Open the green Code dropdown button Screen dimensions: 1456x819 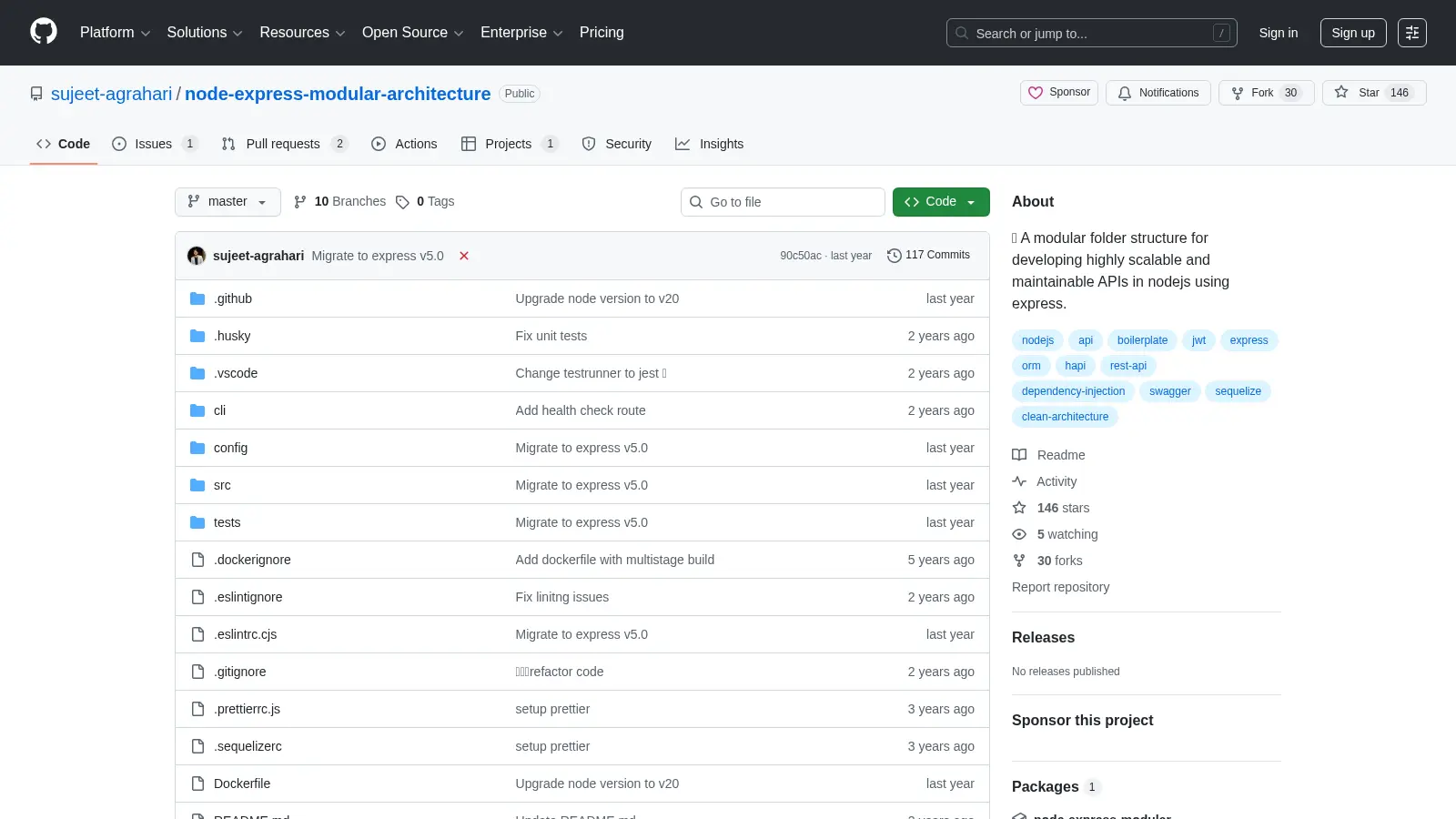point(941,202)
